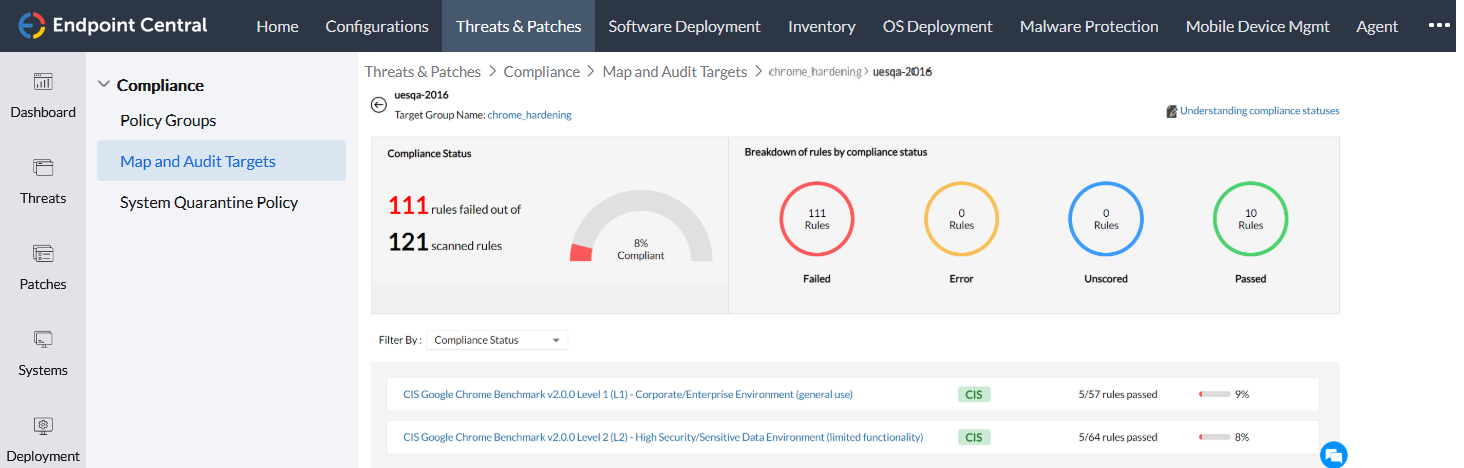Viewport: 1464px width, 468px height.
Task: Click the chrome_hardening target group link
Action: tap(529, 115)
